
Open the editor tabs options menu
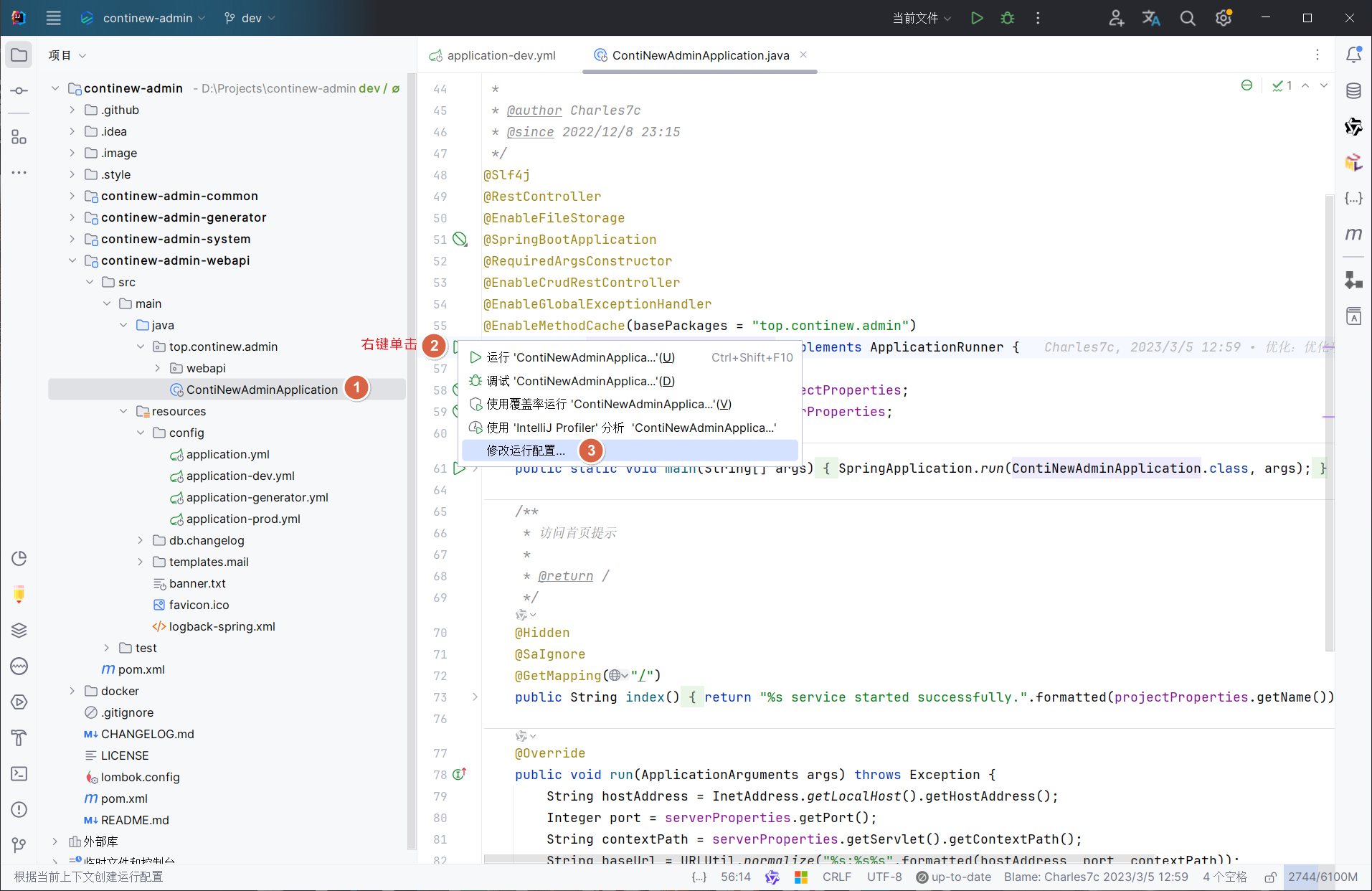point(1317,55)
